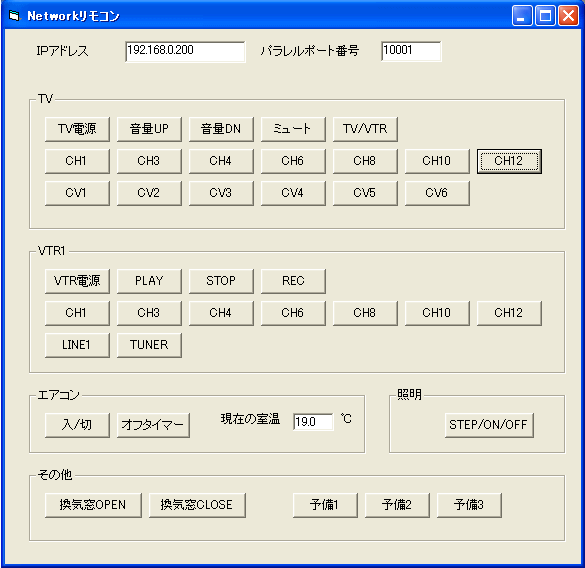Toggle air conditioner with 入/切 button
This screenshot has width=585, height=568.
pyautogui.click(x=77, y=425)
